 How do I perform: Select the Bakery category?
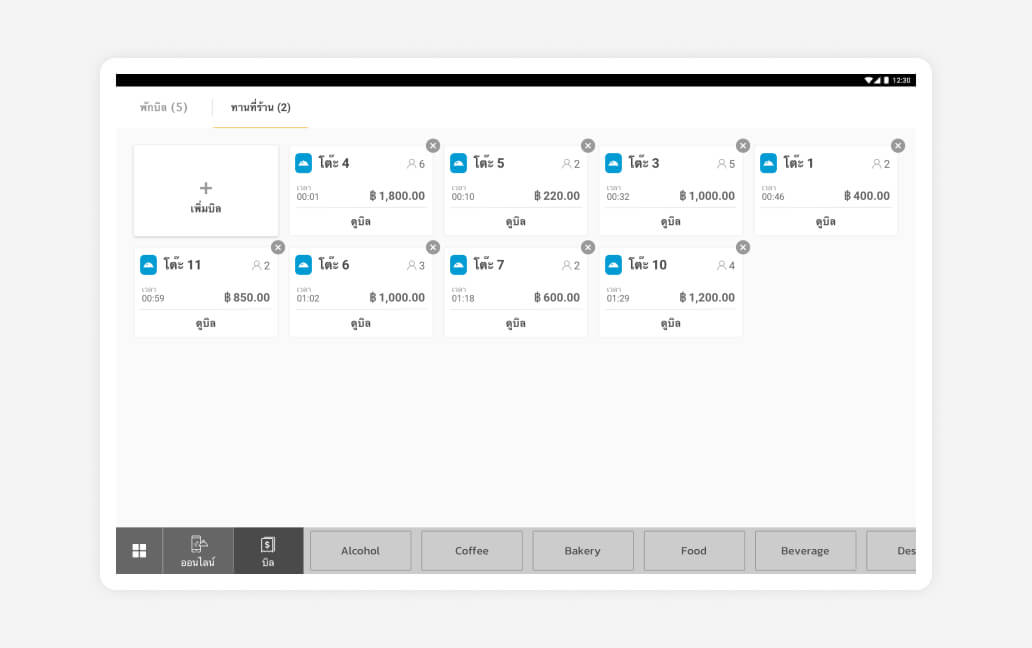pyautogui.click(x=583, y=551)
